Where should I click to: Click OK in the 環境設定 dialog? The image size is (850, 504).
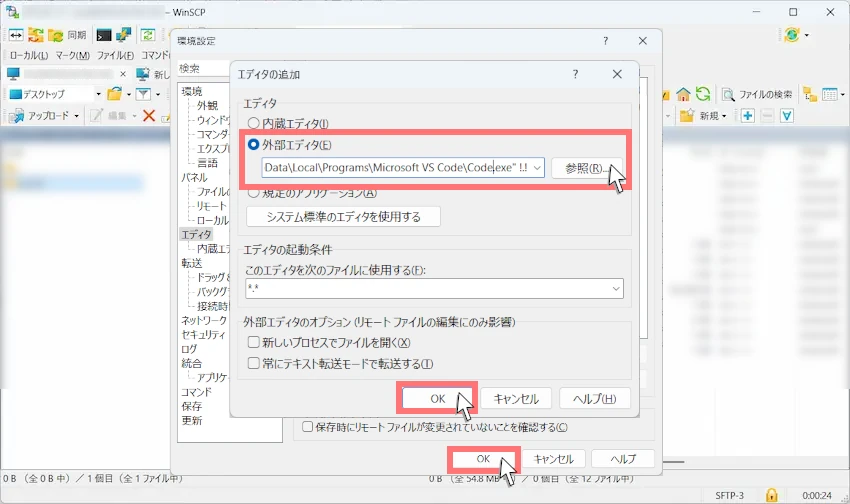(x=483, y=459)
